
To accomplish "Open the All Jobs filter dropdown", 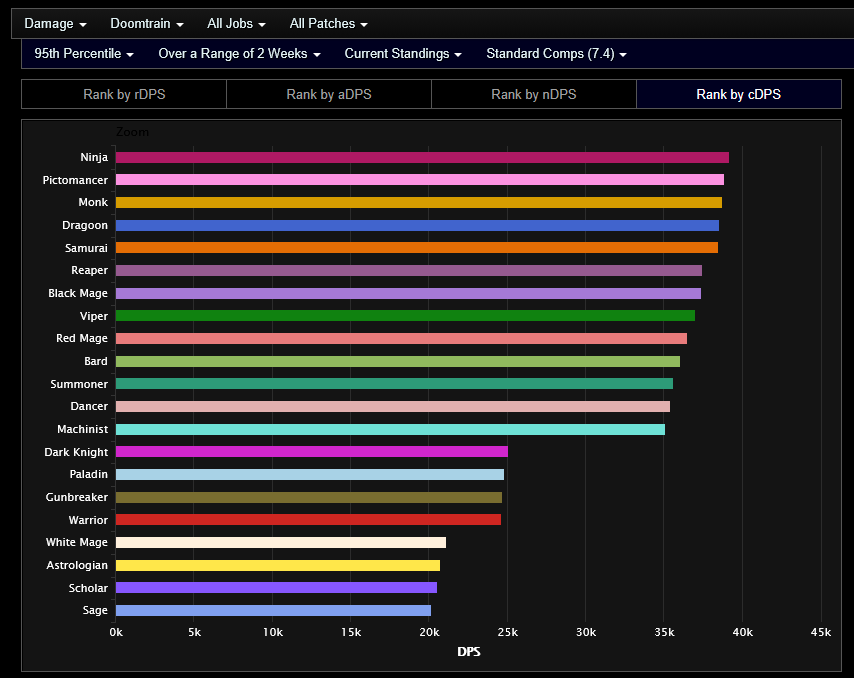I will point(236,23).
